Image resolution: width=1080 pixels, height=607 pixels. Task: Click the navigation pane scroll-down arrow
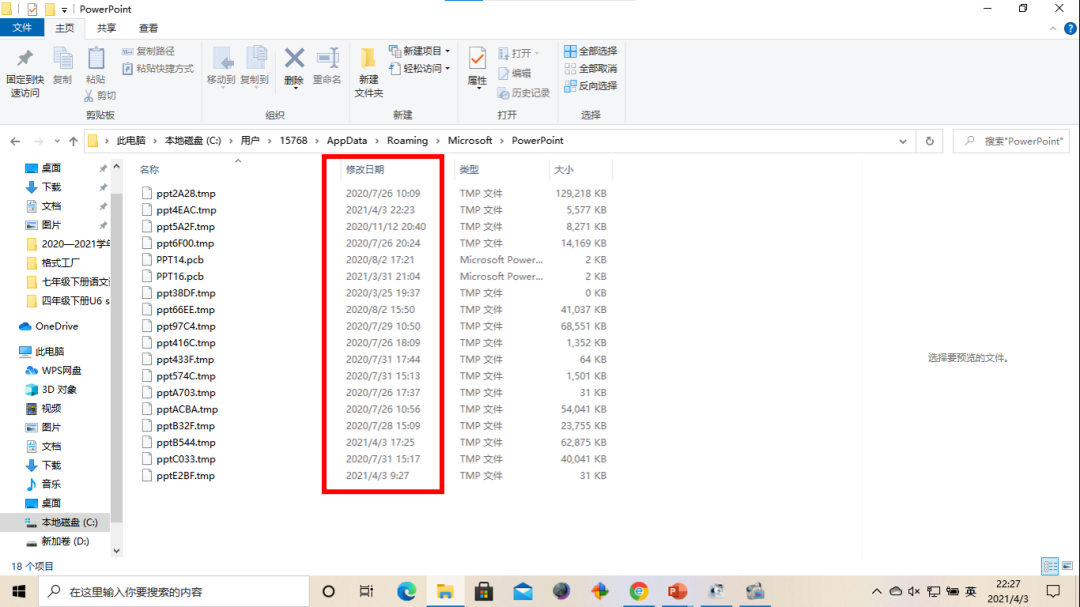116,550
